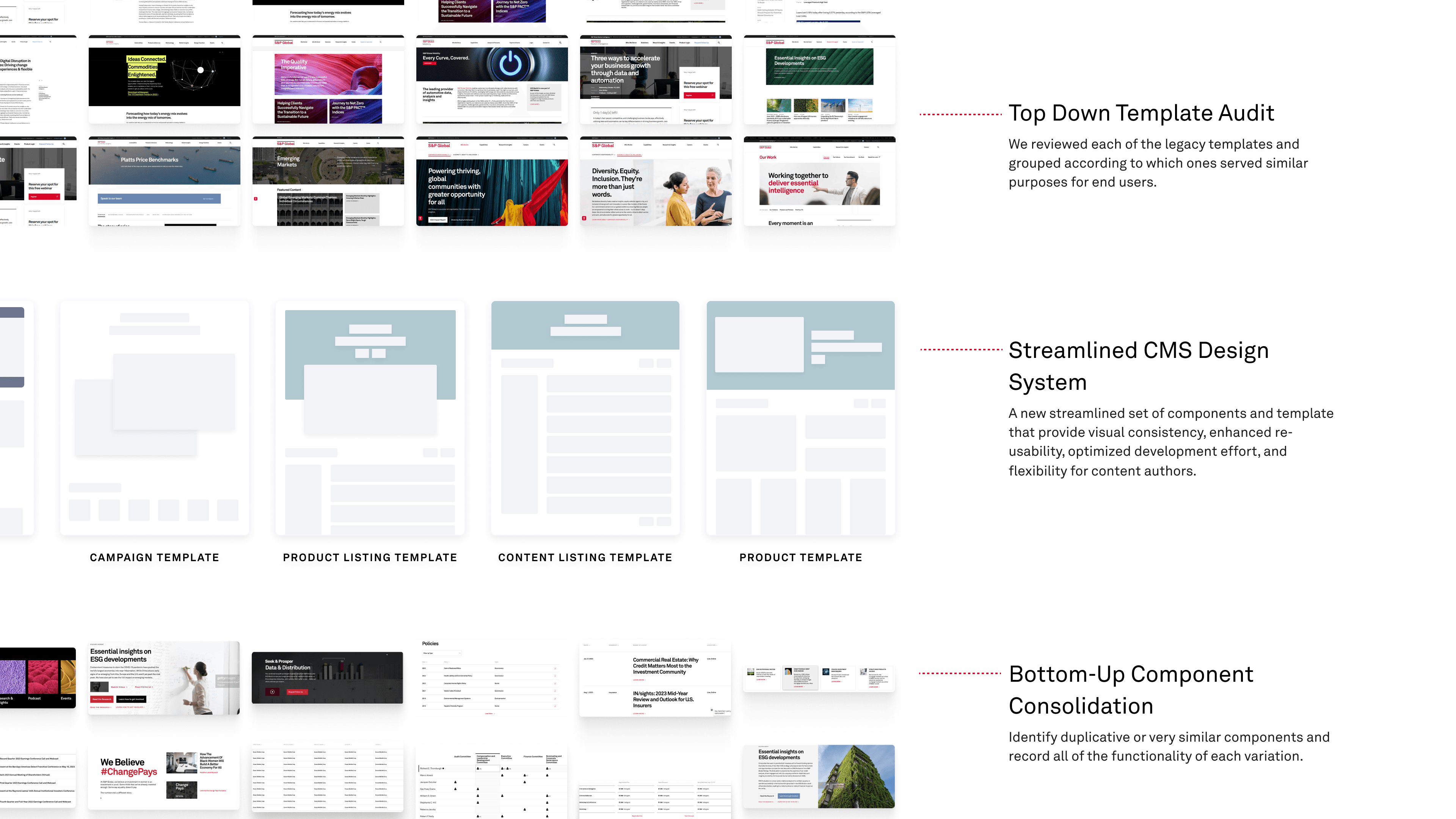Click the 'CONTENT LISTING TEMPLATE' label
The width and height of the screenshot is (1456, 819).
click(x=585, y=558)
